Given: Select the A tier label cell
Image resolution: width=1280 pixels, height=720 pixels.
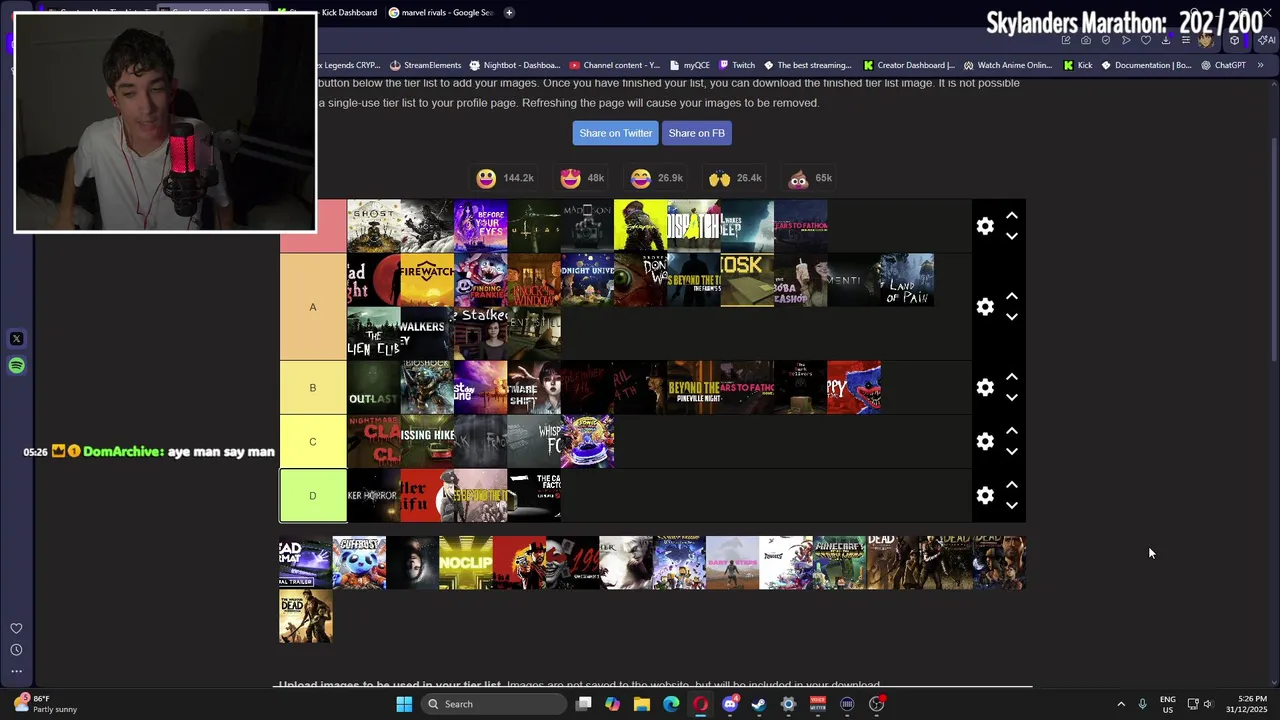Looking at the screenshot, I should pos(313,307).
